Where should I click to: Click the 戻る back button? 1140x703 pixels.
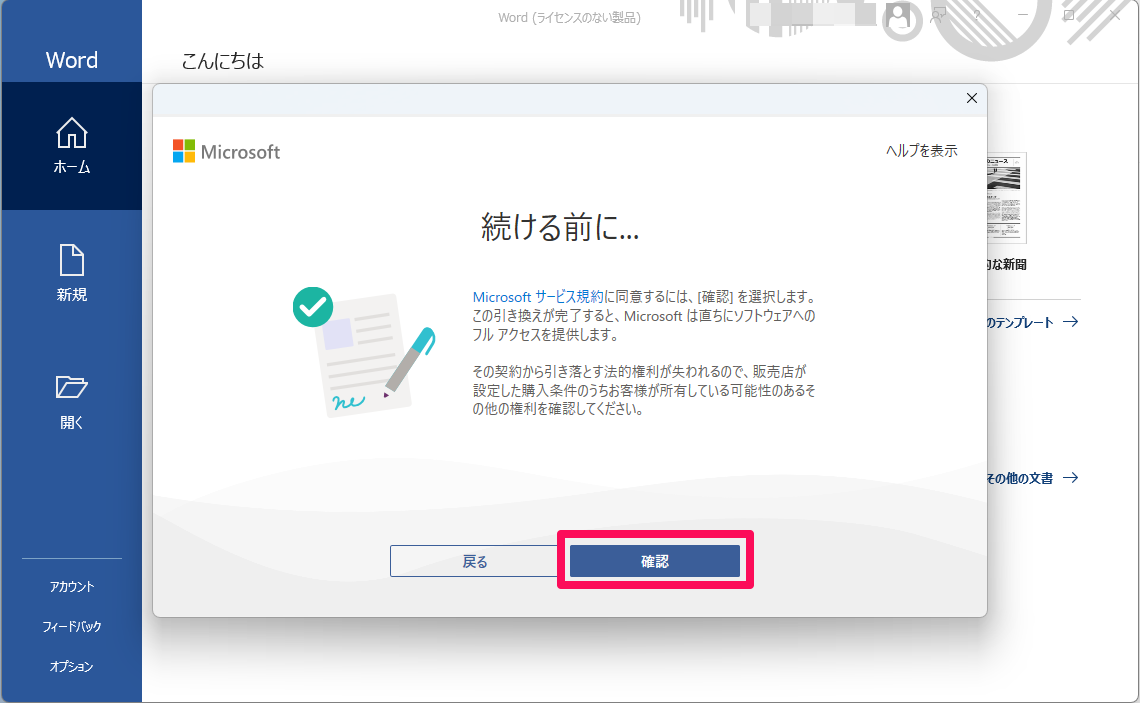coord(475,561)
